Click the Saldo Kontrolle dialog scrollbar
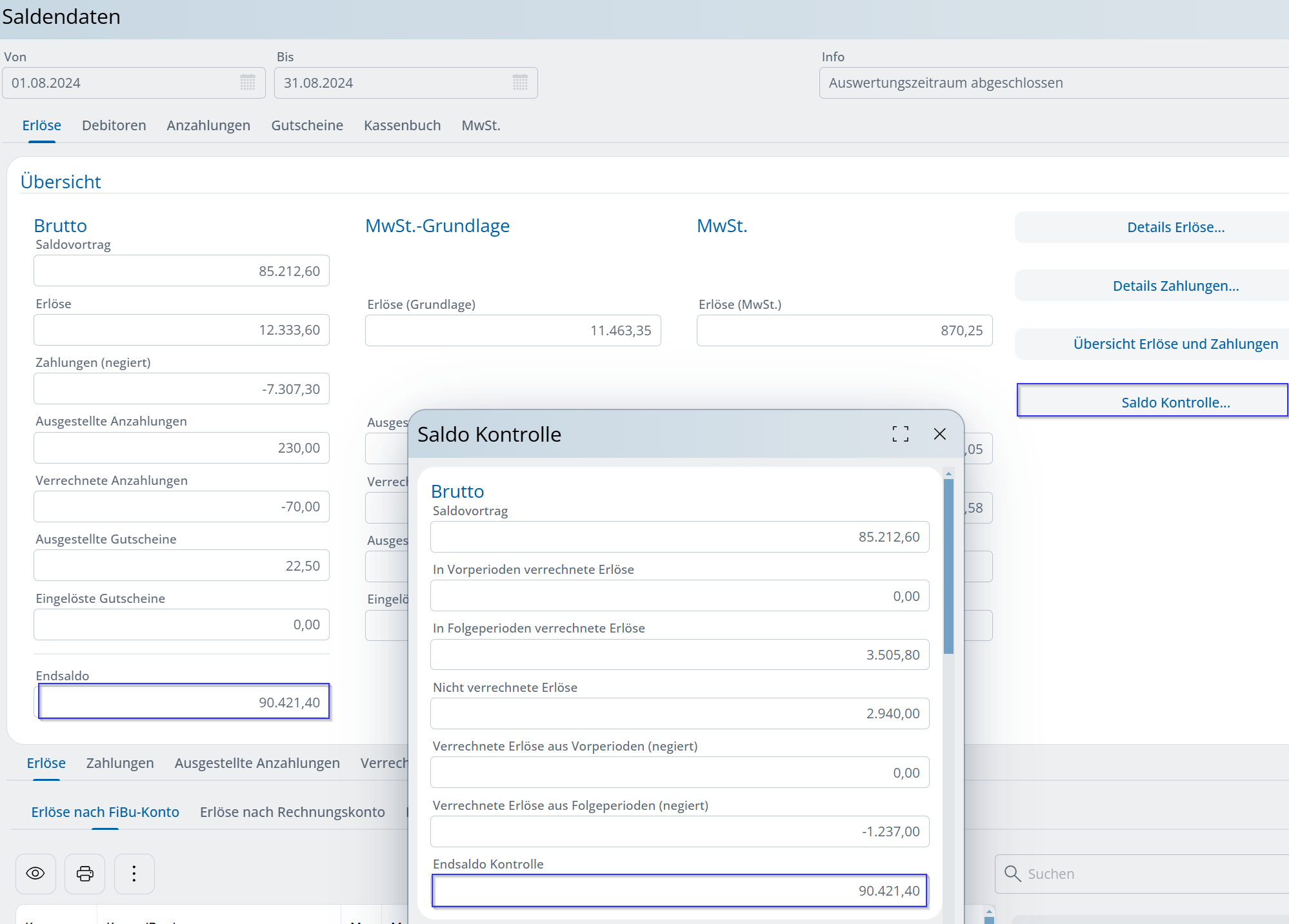The width and height of the screenshot is (1289, 924). tap(948, 565)
